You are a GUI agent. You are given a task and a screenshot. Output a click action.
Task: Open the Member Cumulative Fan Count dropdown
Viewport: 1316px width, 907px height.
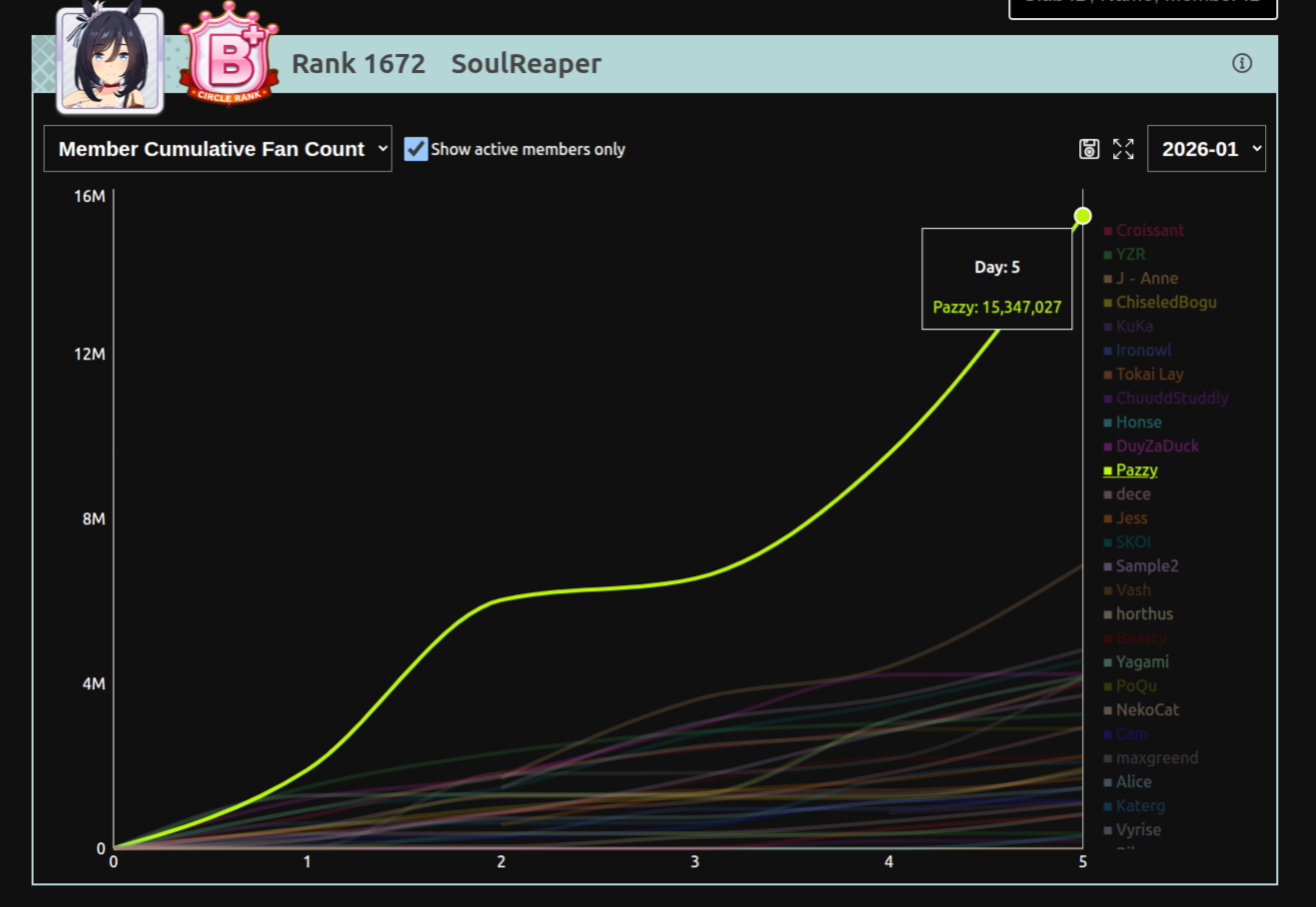pyautogui.click(x=218, y=149)
